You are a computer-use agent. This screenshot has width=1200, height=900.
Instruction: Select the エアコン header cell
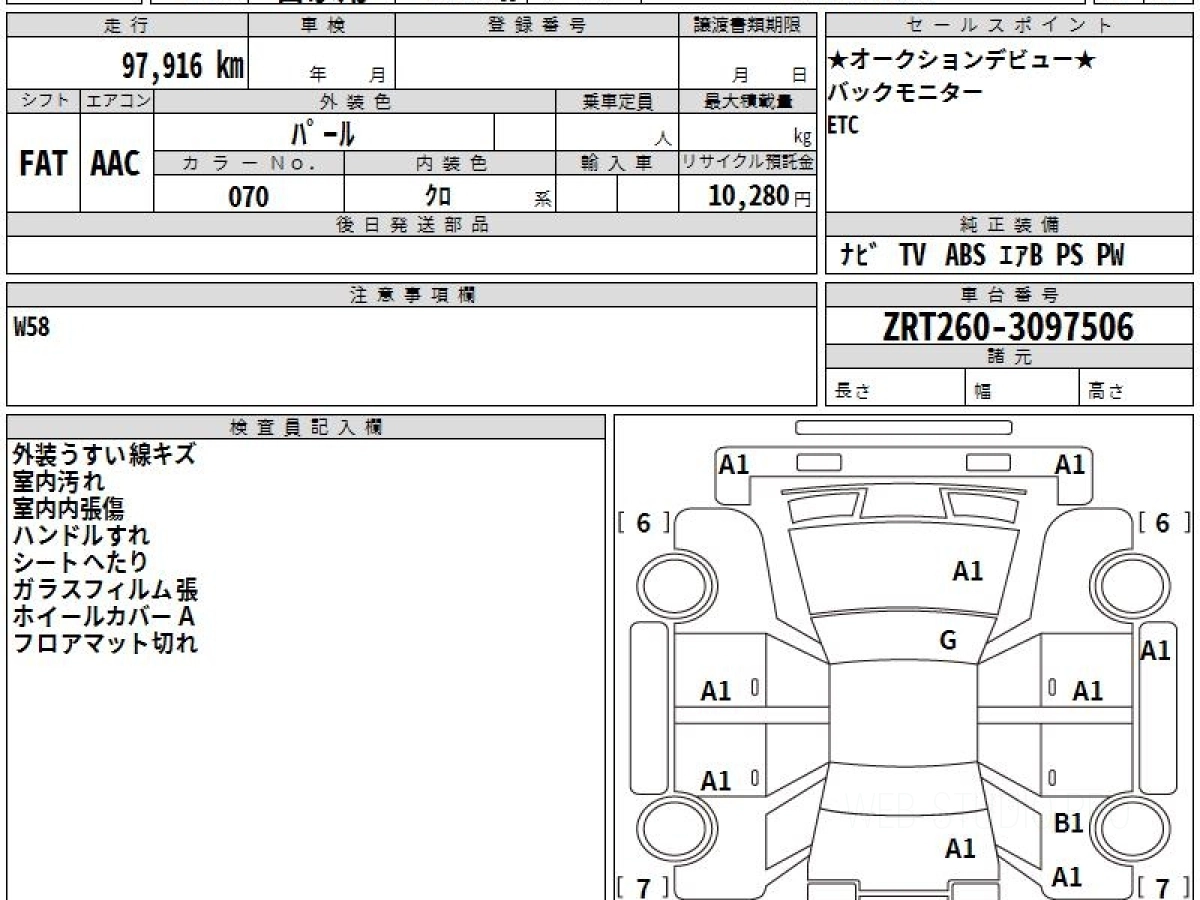(117, 101)
